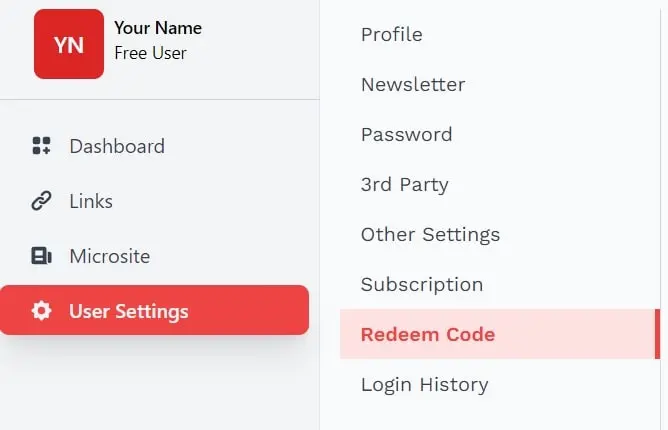Open the Microsite text label
Image resolution: width=668 pixels, height=430 pixels.
(x=110, y=256)
